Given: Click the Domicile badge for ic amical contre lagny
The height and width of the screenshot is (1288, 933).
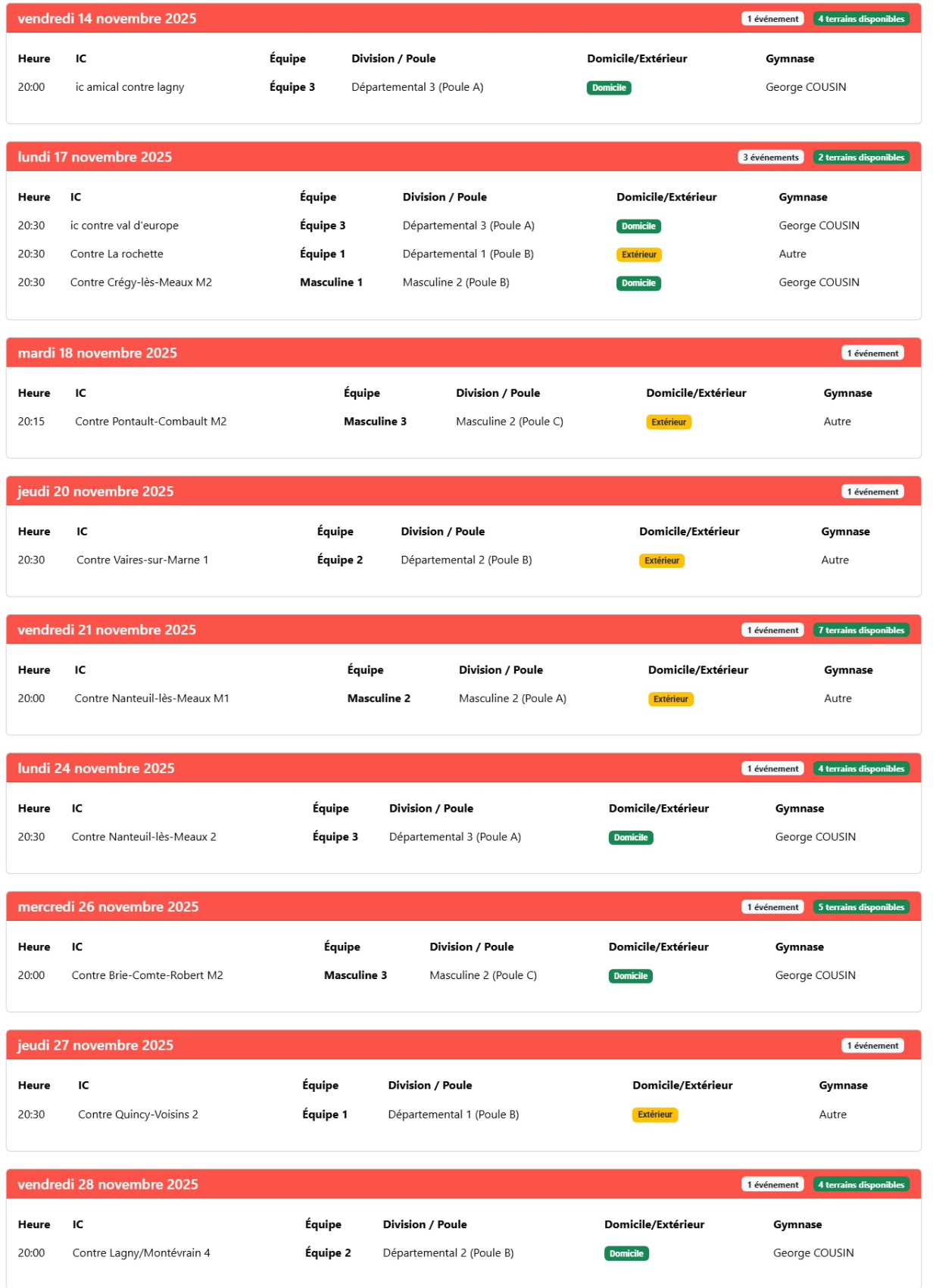Looking at the screenshot, I should 609,88.
